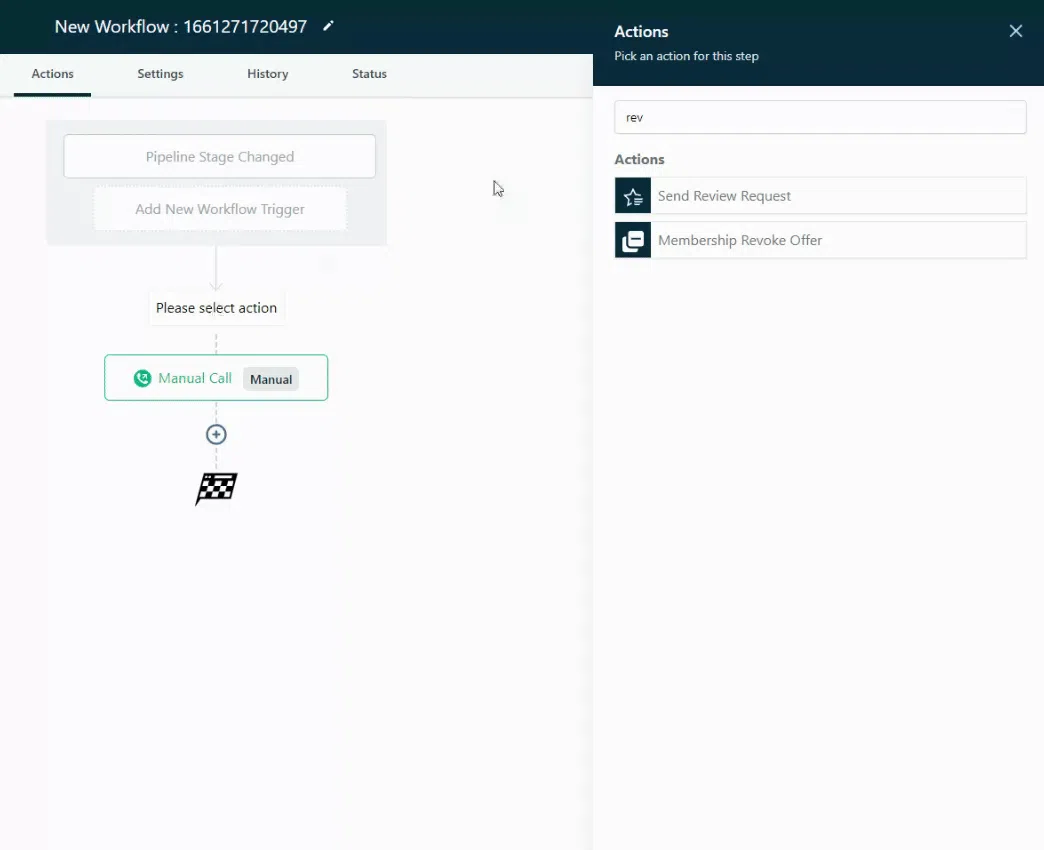Screen dimensions: 1044x850
Task: Open the Pipeline Stage Changed trigger
Action: pos(220,156)
